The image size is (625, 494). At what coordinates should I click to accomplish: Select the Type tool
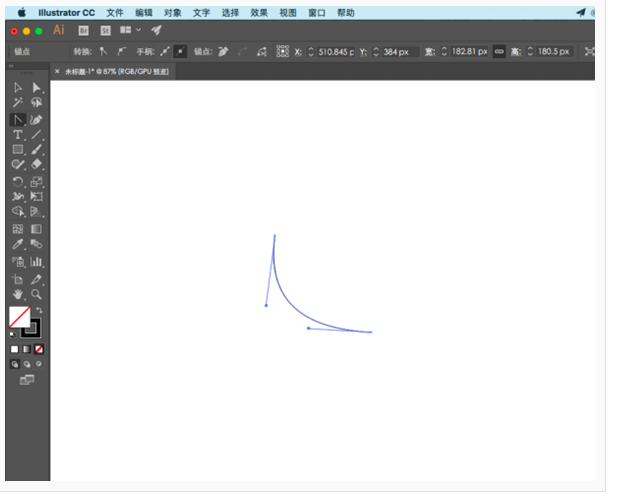click(x=17, y=134)
